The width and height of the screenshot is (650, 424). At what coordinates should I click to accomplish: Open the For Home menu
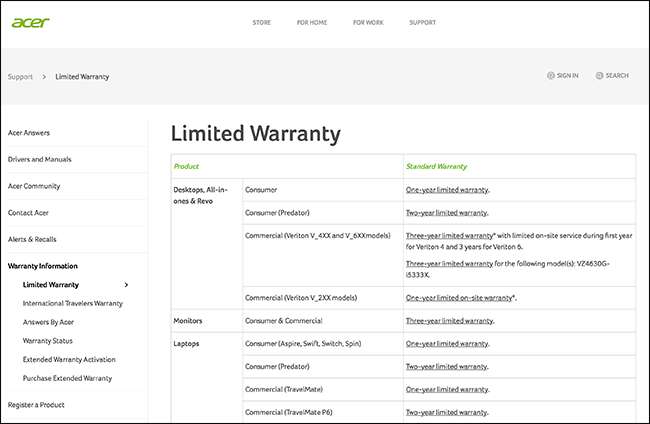click(x=312, y=22)
